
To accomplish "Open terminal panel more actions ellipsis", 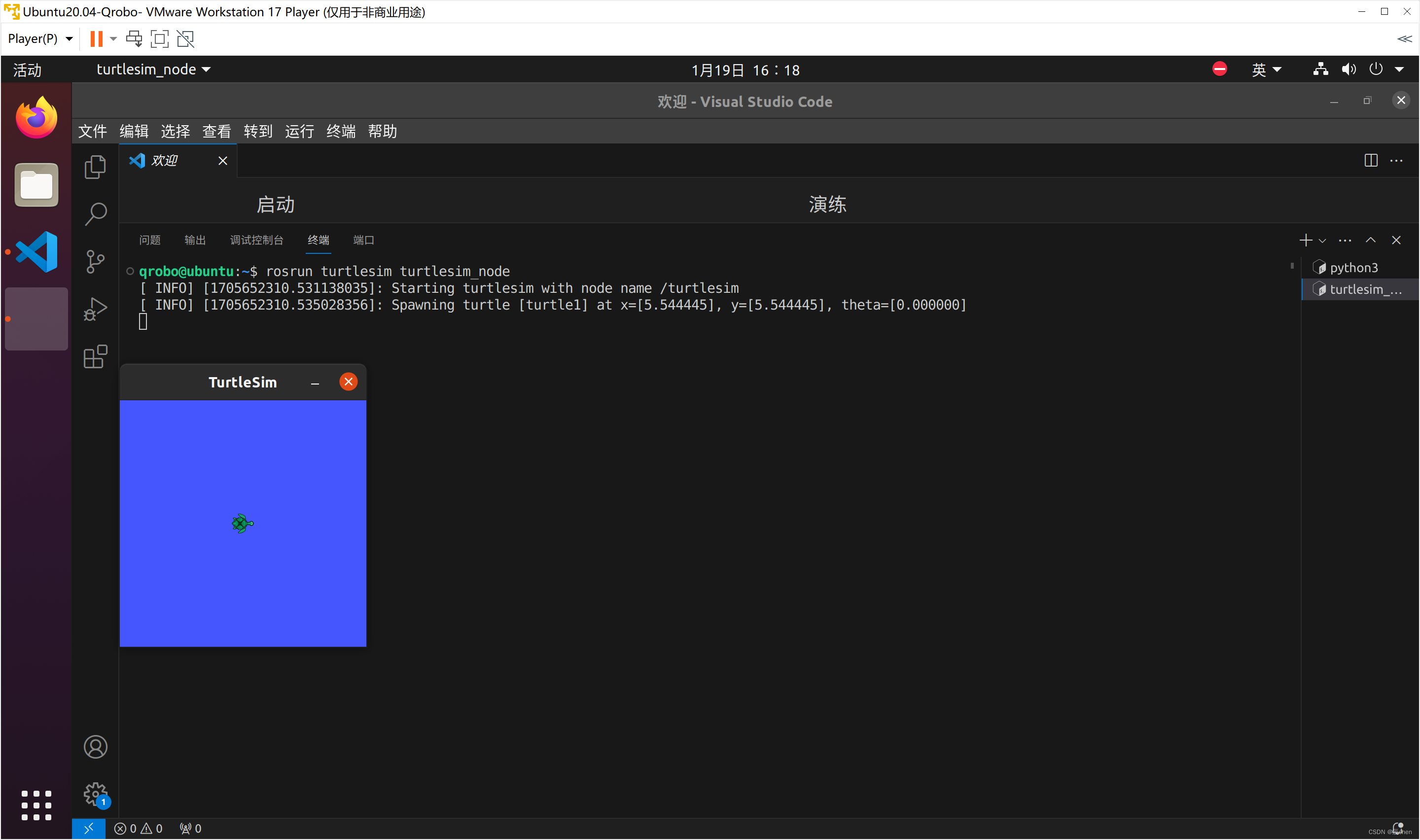I will click(1345, 240).
